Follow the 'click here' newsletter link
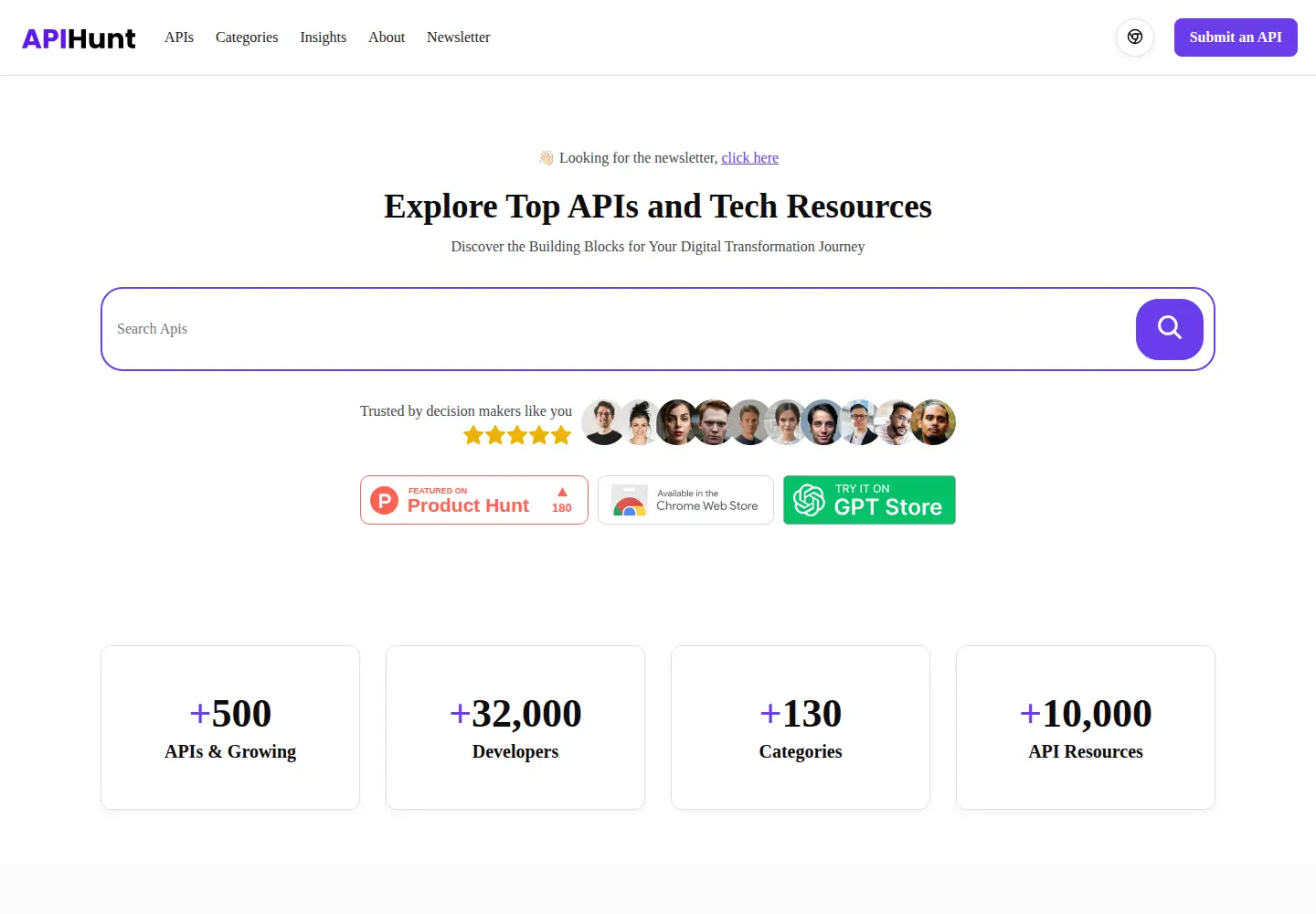This screenshot has width=1316, height=914. (x=750, y=158)
